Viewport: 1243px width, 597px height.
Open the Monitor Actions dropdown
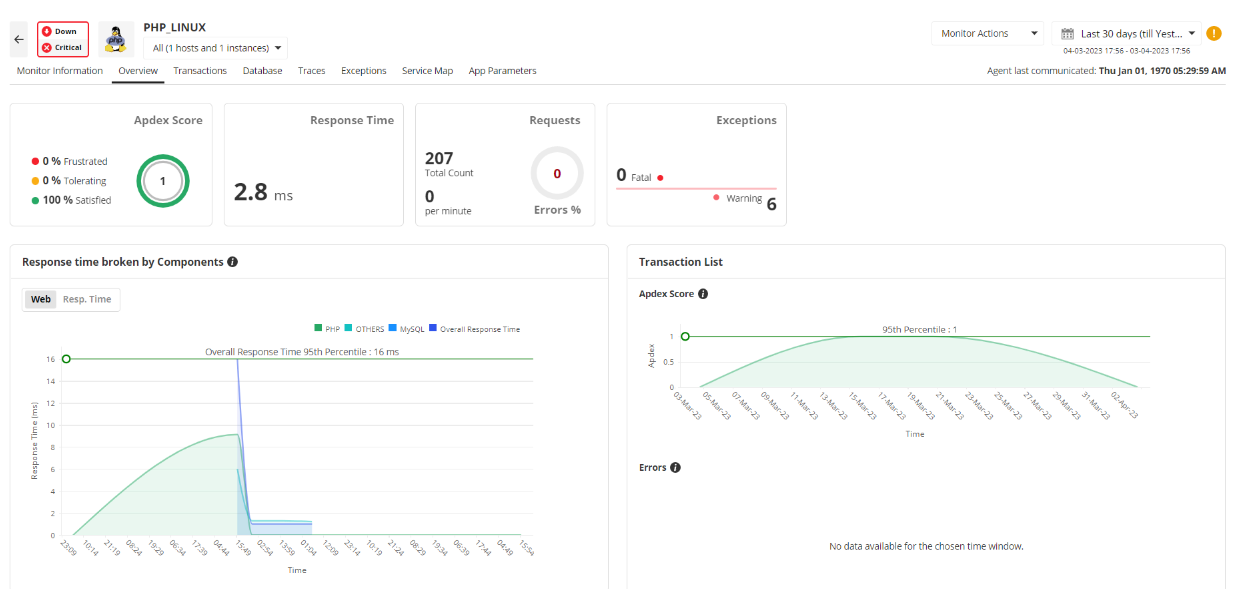[x=986, y=33]
